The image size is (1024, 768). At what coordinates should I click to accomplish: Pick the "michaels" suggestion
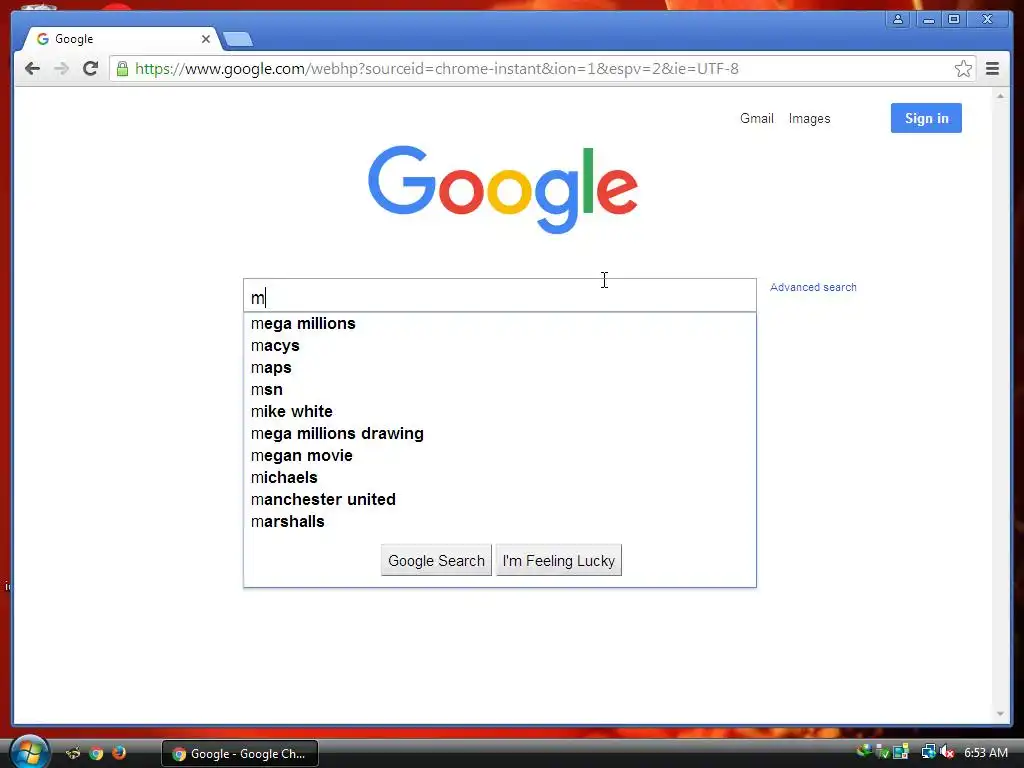tap(500, 477)
